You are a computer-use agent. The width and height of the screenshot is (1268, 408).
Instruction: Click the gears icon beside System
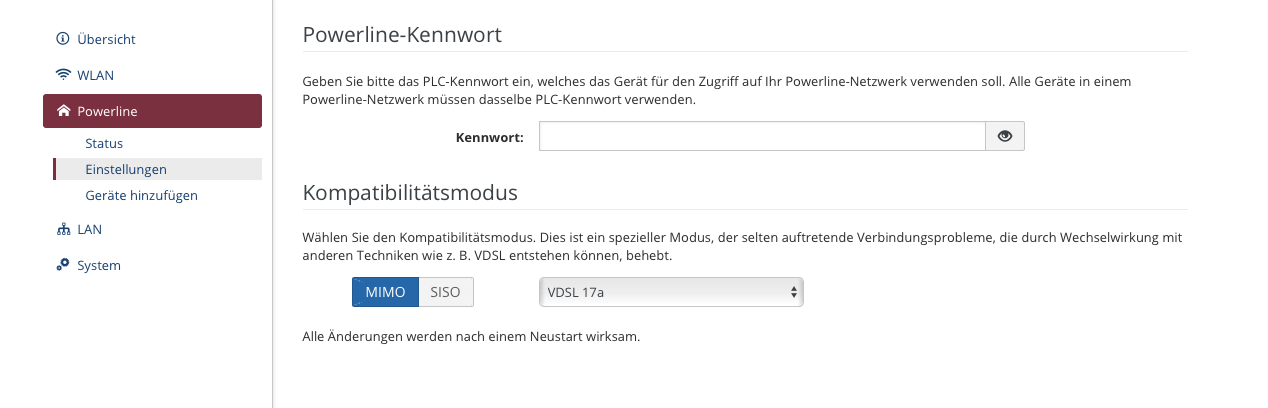63,265
